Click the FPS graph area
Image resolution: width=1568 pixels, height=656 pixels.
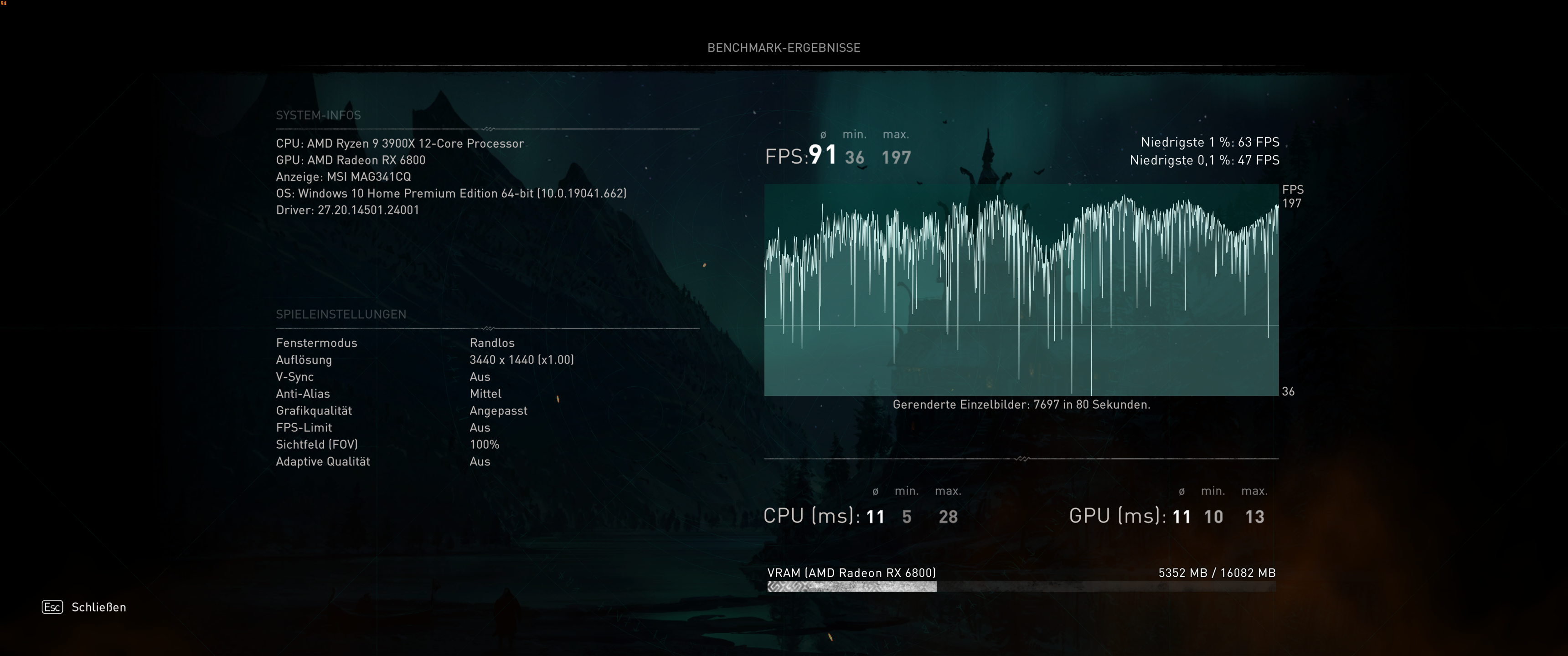(x=1021, y=290)
